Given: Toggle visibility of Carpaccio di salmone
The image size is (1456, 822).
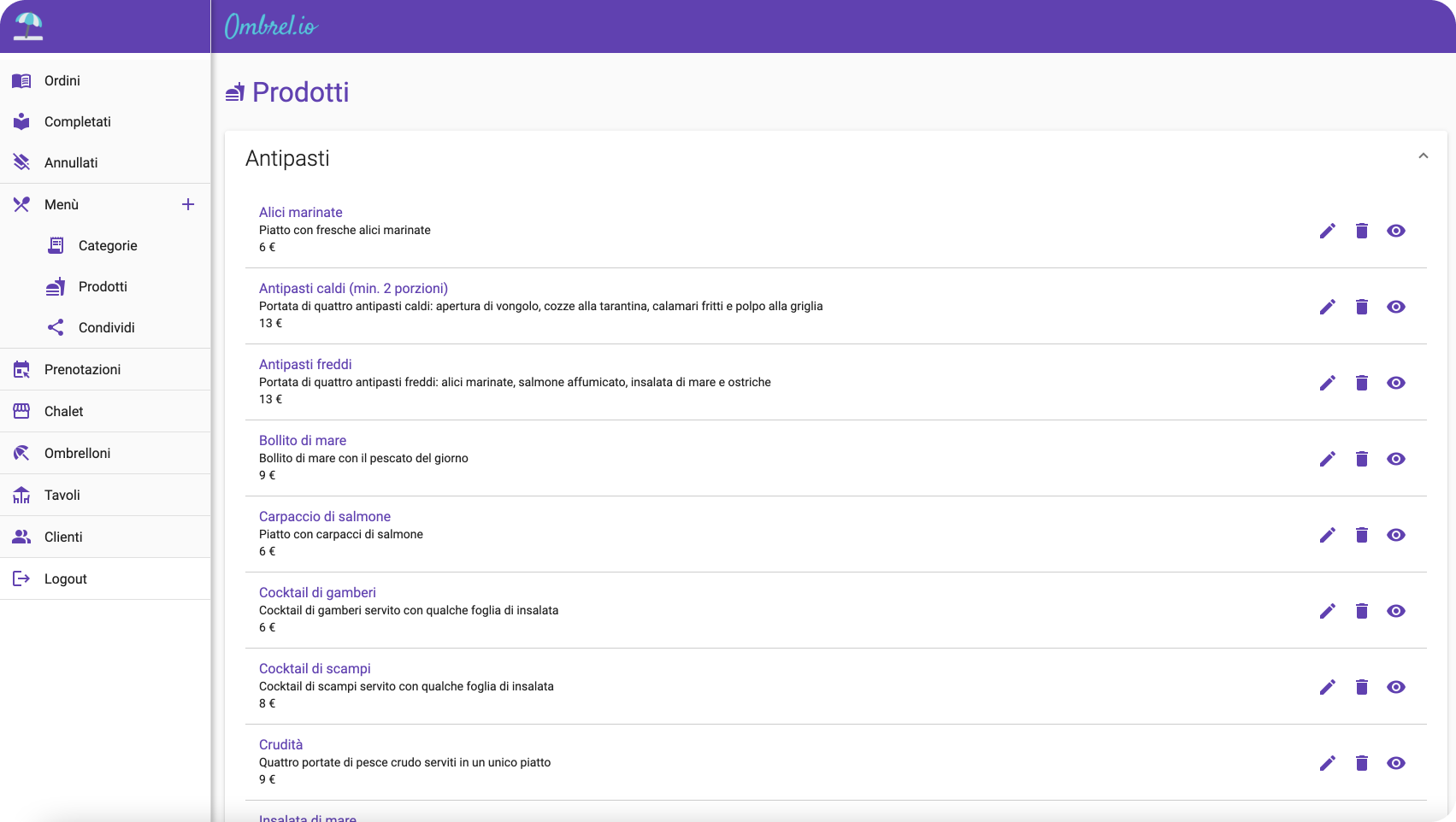Looking at the screenshot, I should coord(1396,535).
